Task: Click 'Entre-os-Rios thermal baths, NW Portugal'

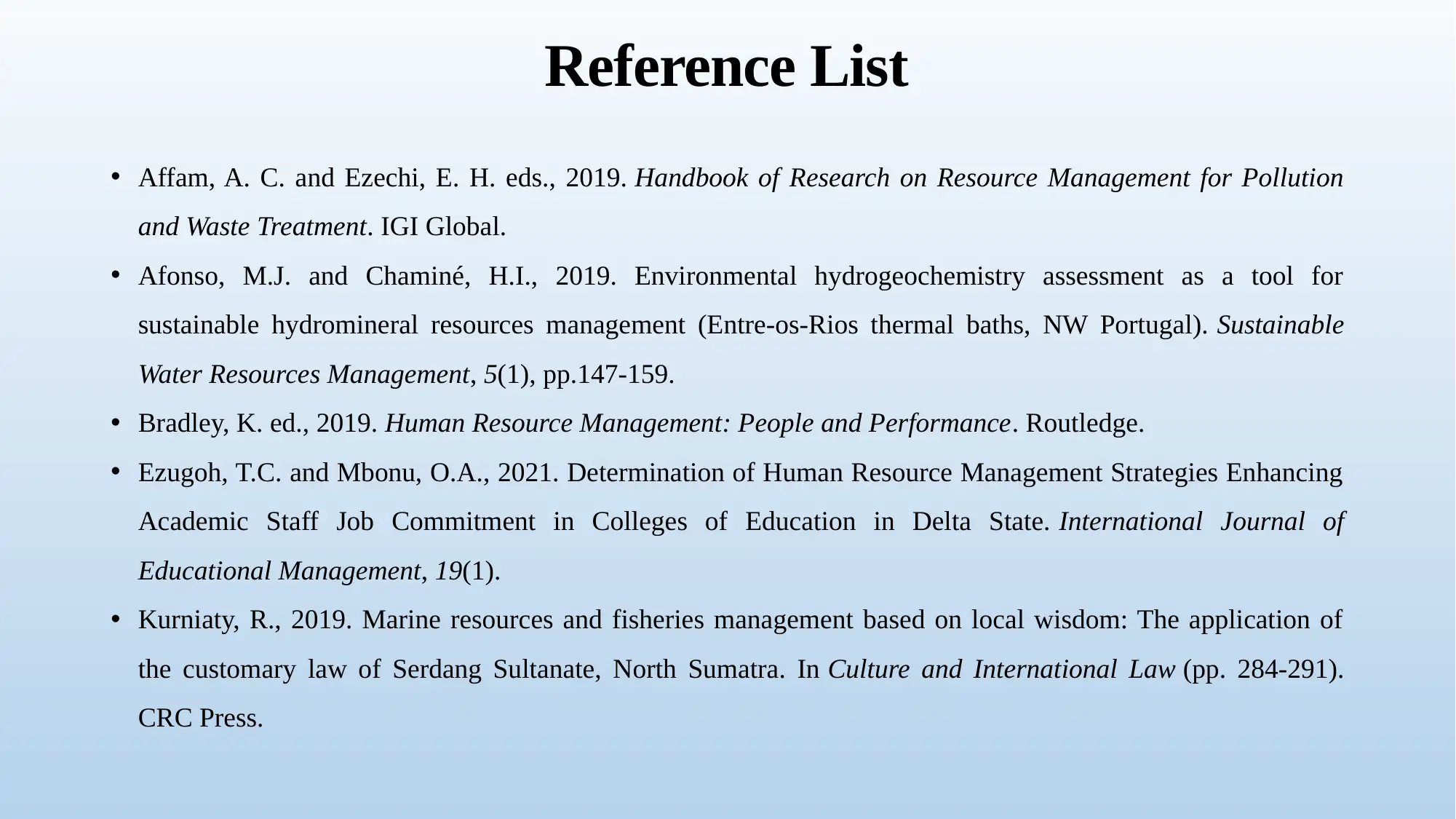Action: [x=951, y=325]
